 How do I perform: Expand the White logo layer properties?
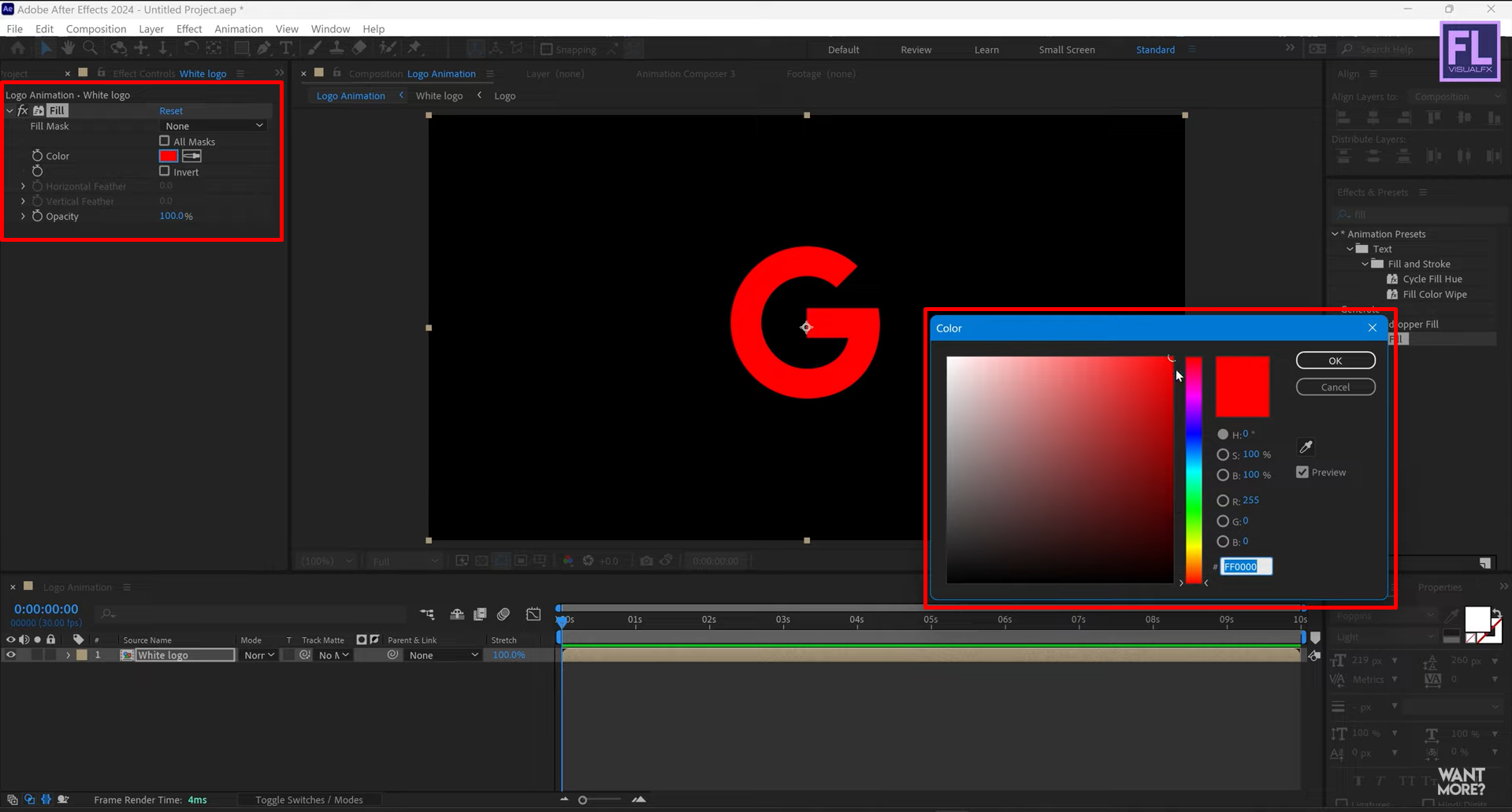(68, 654)
